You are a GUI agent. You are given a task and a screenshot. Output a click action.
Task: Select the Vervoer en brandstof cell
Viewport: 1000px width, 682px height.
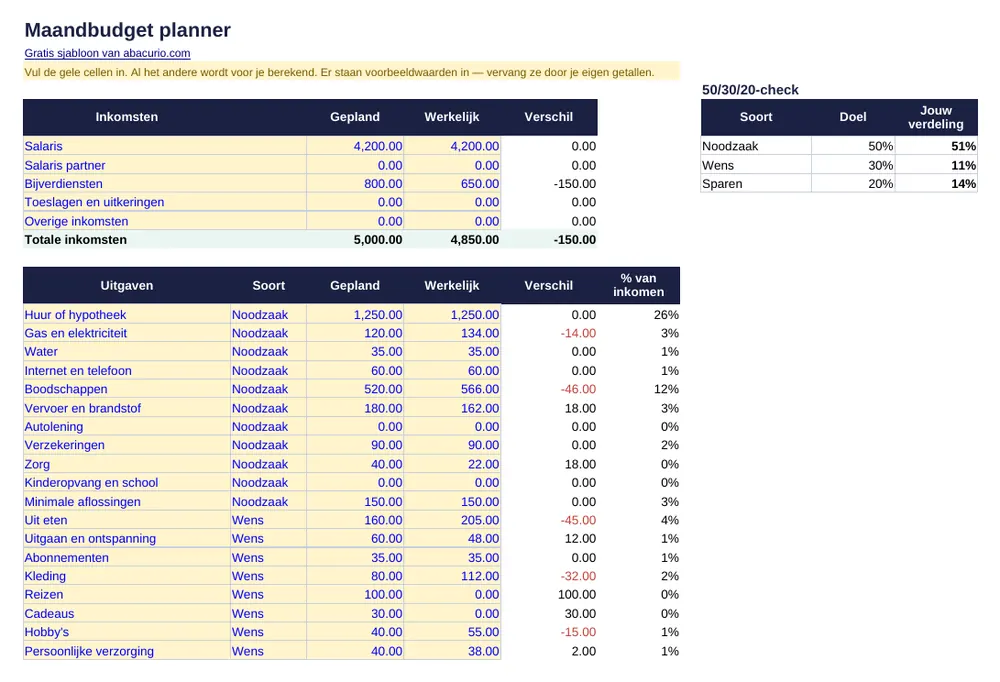click(127, 408)
